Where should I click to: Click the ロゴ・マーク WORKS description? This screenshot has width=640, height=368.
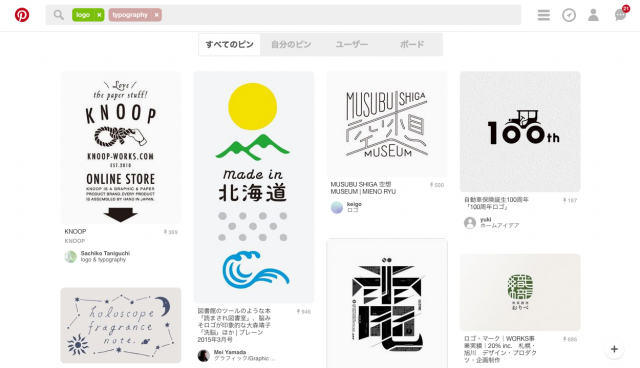tap(500, 349)
